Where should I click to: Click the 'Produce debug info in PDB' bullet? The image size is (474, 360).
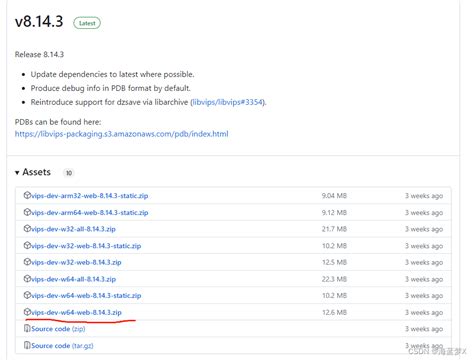point(111,88)
